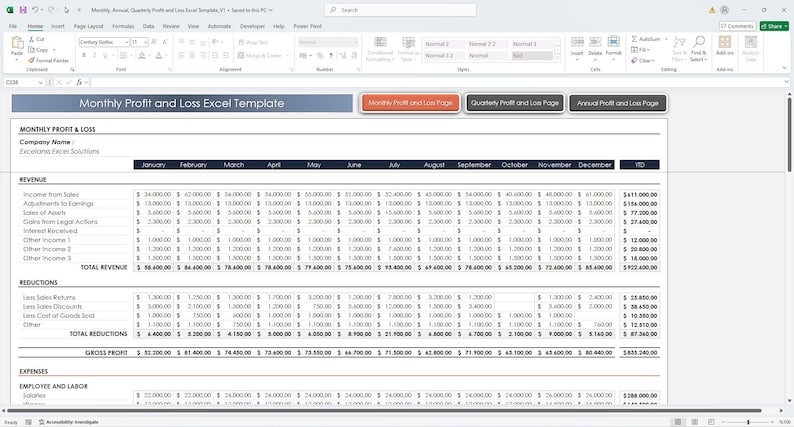This screenshot has height=427, width=794.
Task: Click the formula bar input
Action: (x=436, y=82)
